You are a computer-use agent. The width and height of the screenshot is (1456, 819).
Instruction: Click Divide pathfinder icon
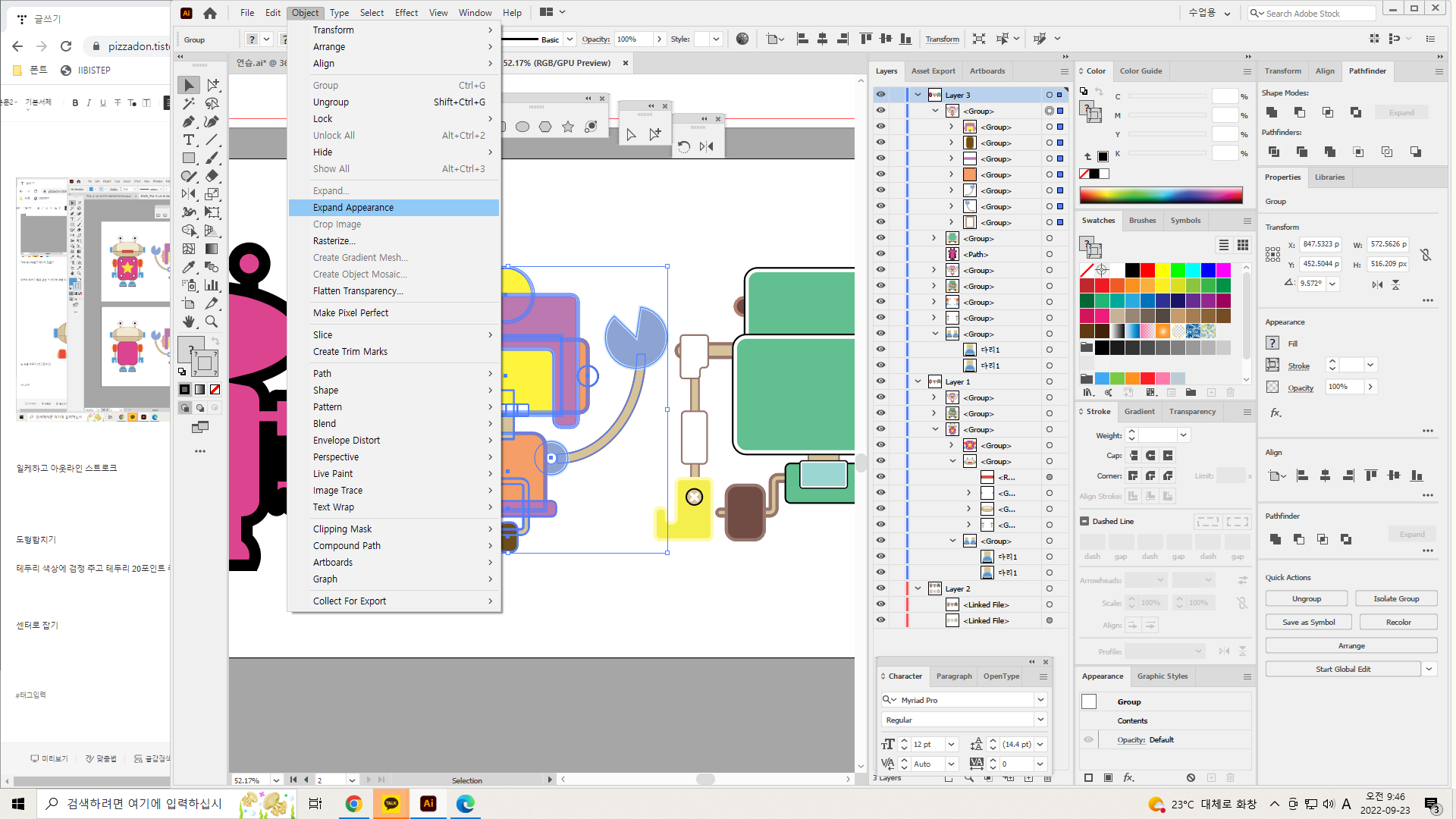1274,152
